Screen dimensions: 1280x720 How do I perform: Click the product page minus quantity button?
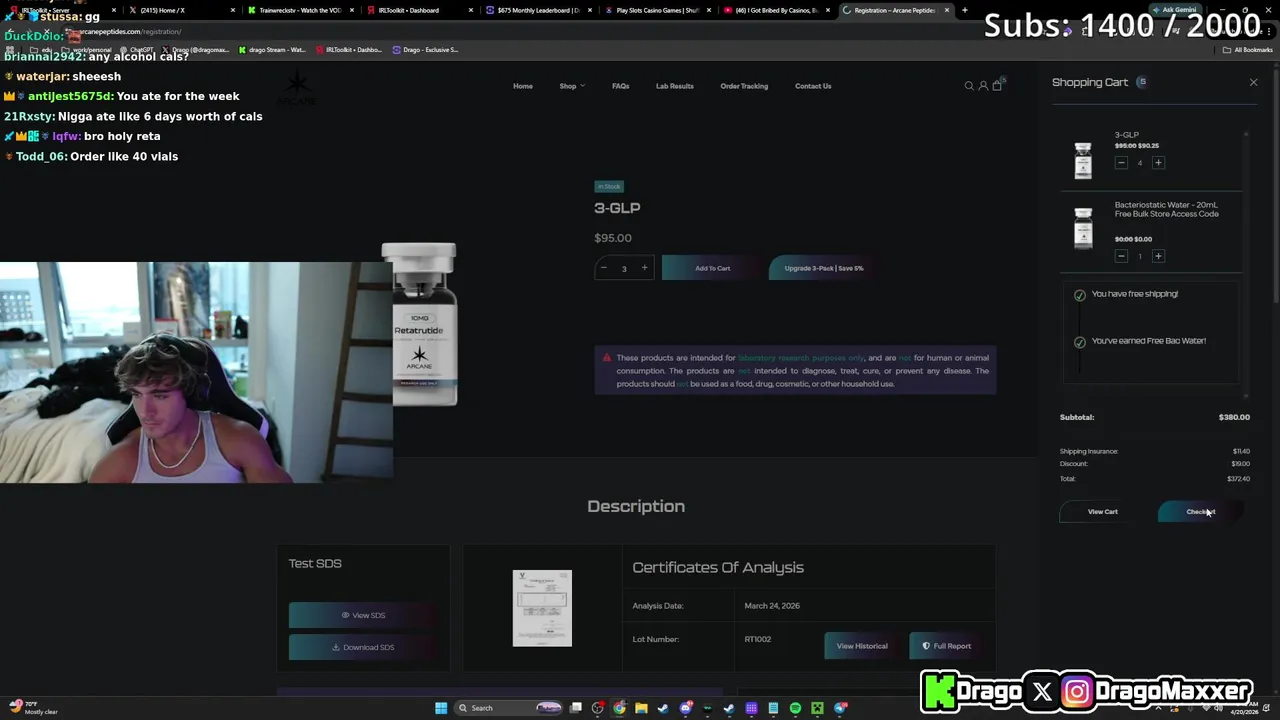(x=603, y=268)
